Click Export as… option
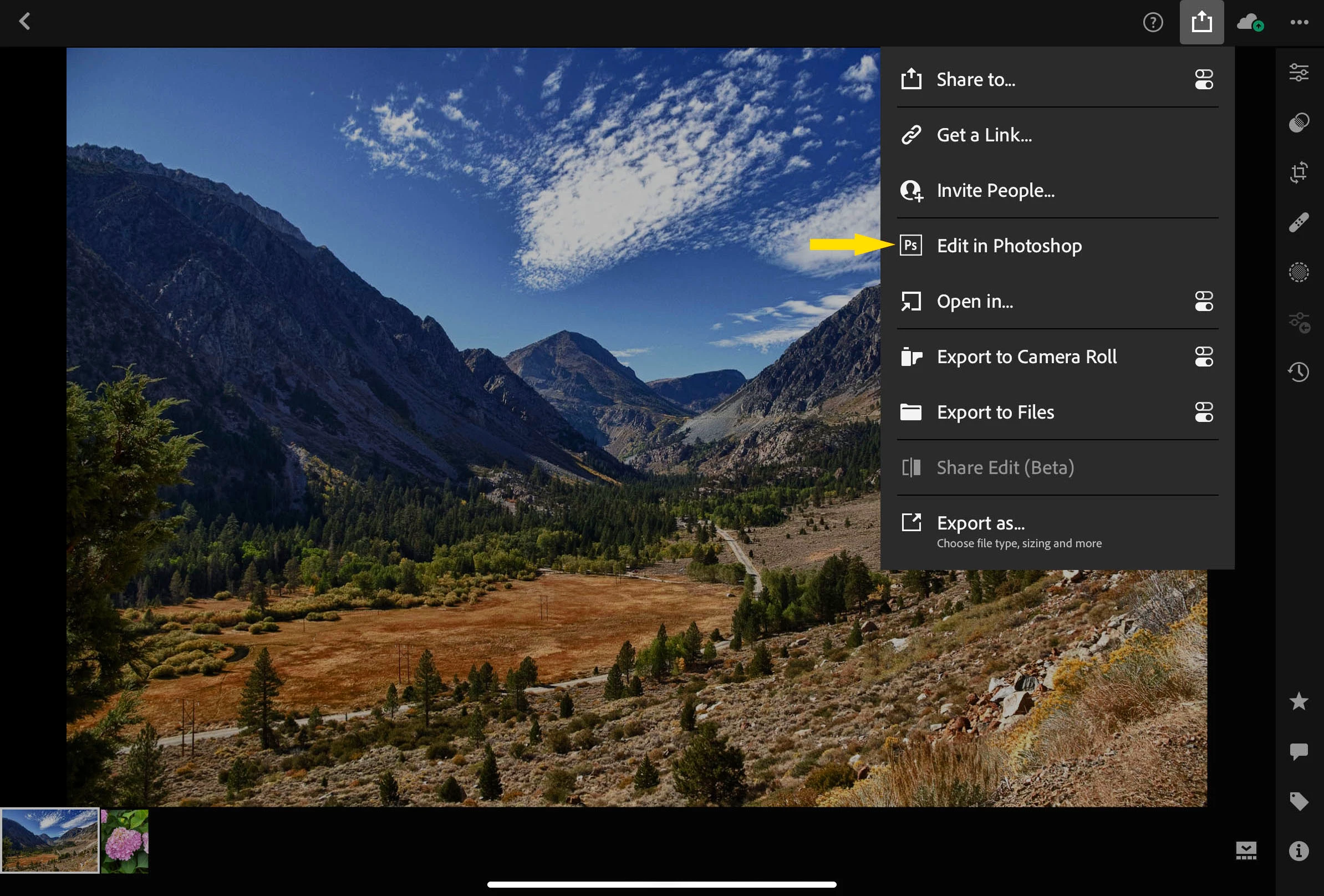The width and height of the screenshot is (1324, 896). [980, 523]
